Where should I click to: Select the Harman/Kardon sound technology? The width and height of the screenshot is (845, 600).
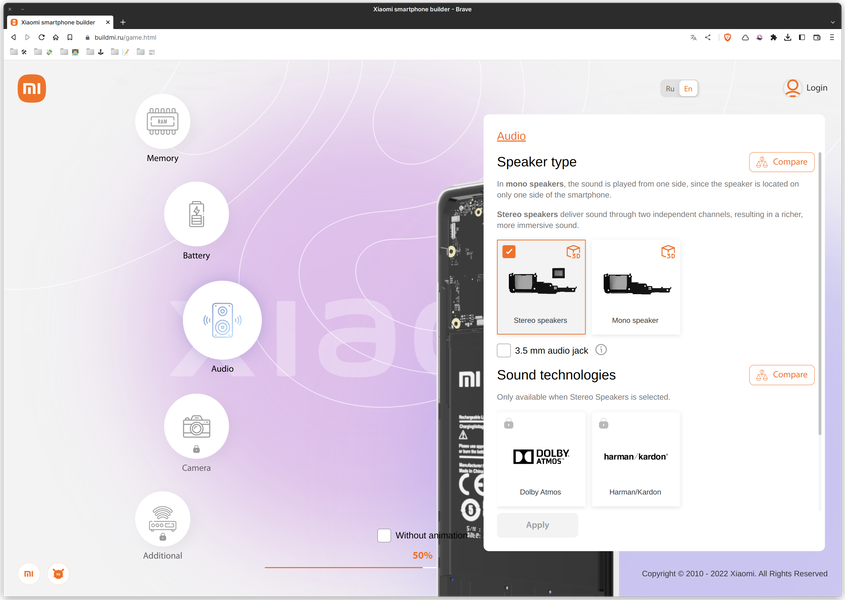tap(636, 459)
